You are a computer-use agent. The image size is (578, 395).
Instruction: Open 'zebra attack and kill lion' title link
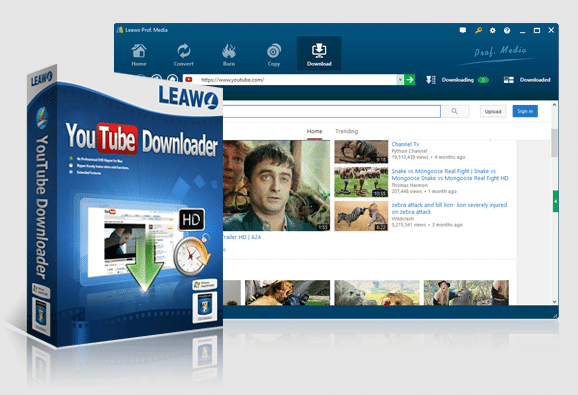point(449,208)
